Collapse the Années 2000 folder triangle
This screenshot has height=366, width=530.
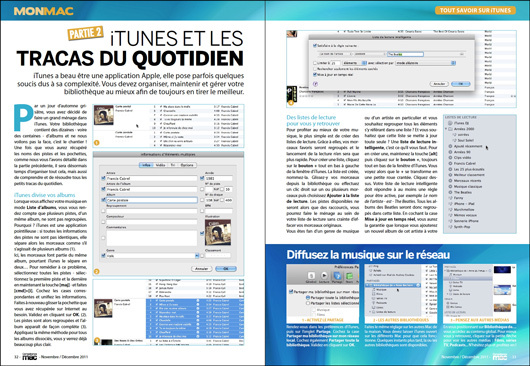click(x=446, y=129)
